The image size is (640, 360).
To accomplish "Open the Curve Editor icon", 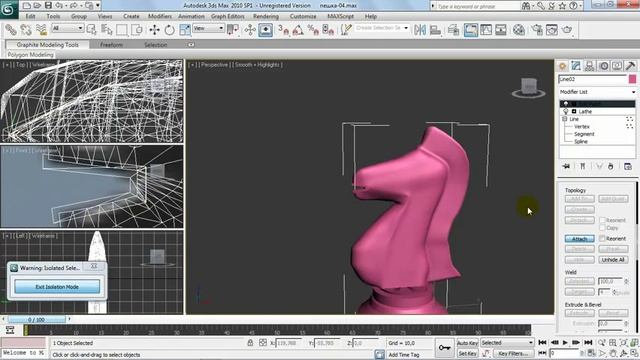I will [486, 30].
